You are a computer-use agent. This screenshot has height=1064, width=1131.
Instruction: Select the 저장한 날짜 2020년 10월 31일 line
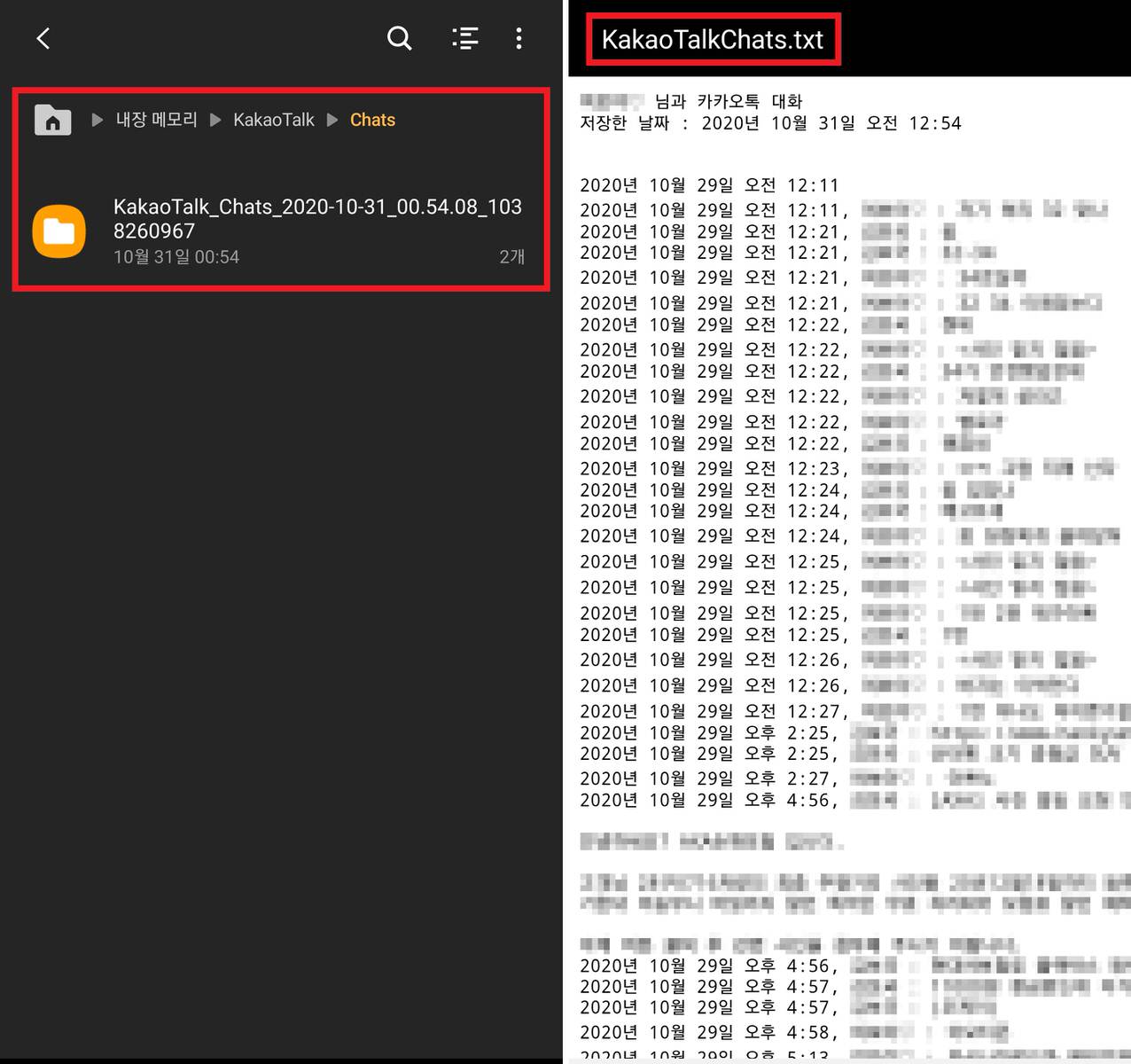point(770,123)
